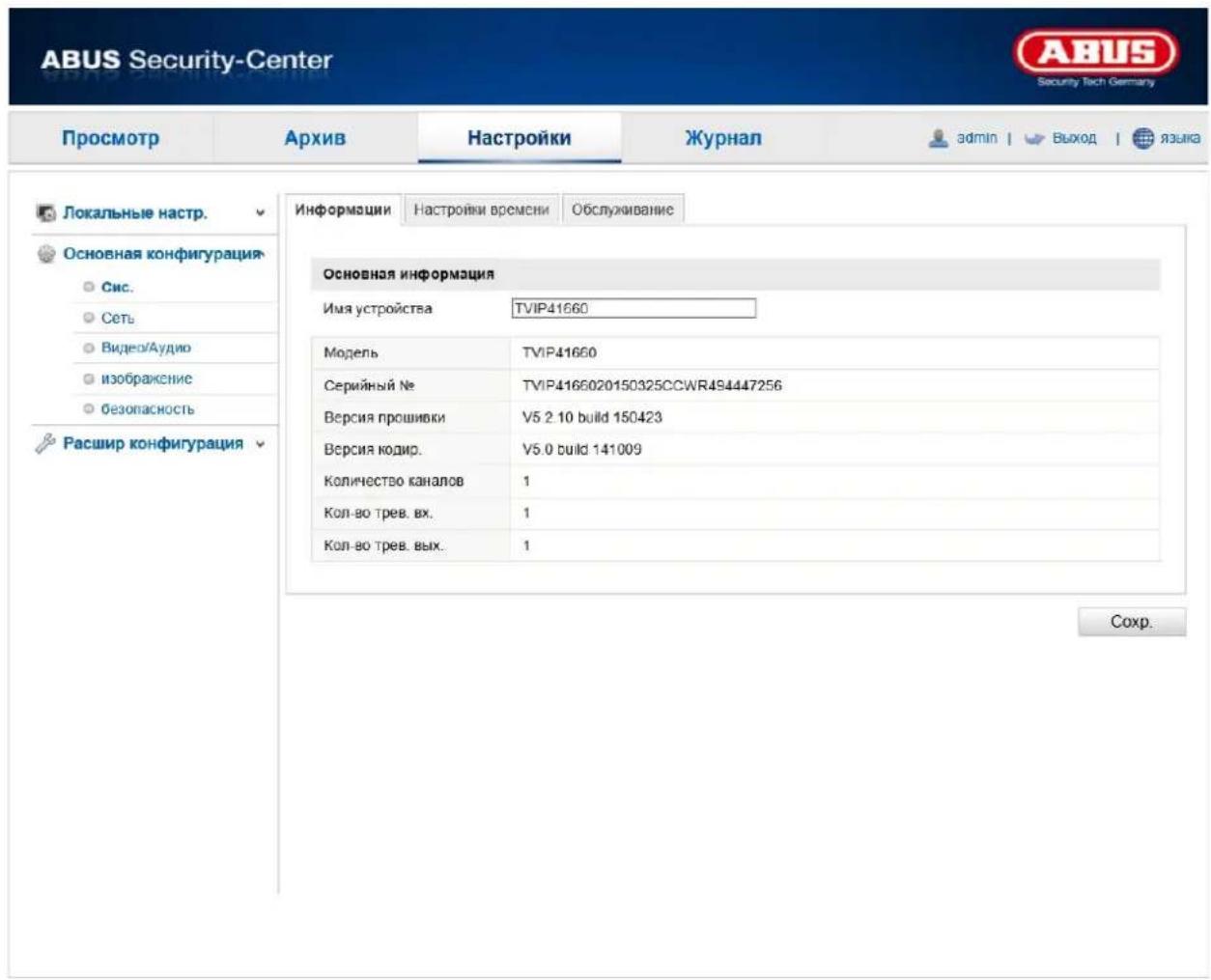Click the Сохр. save button
Viewport: 1211px width, 980px height.
[x=1132, y=622]
